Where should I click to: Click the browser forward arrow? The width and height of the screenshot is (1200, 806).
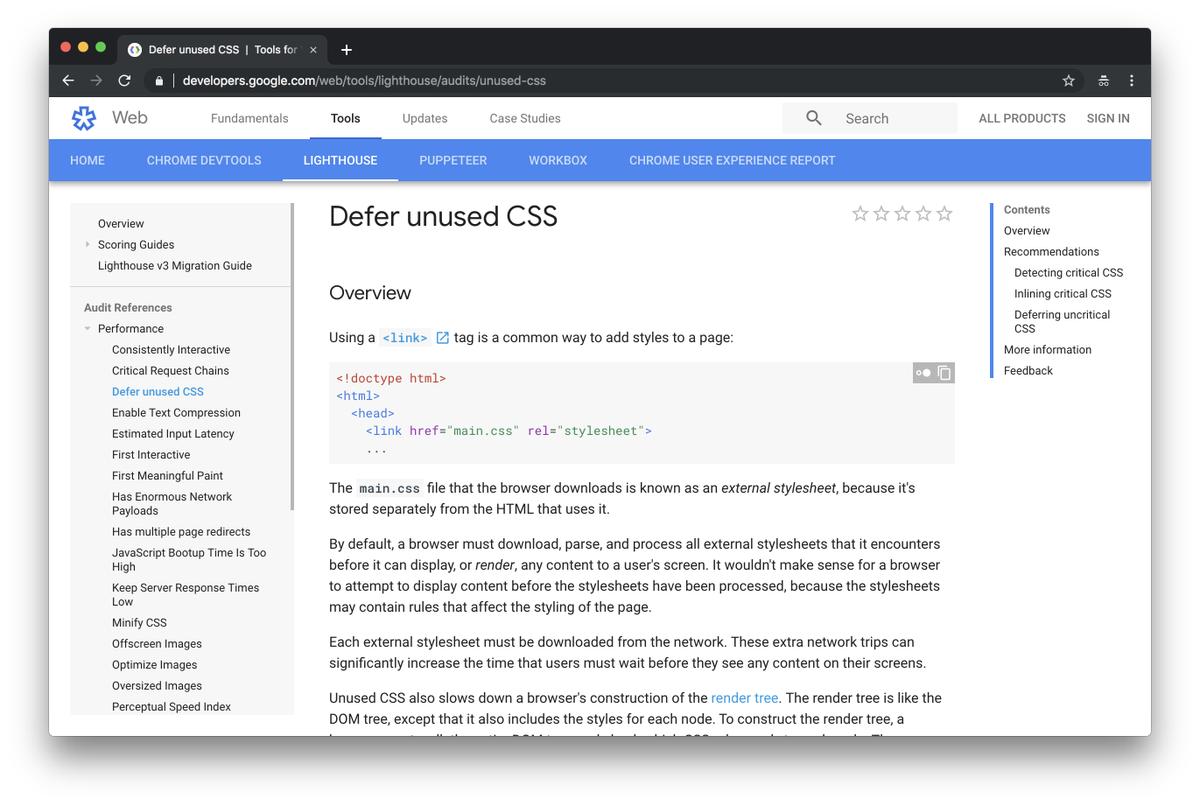[x=96, y=81]
